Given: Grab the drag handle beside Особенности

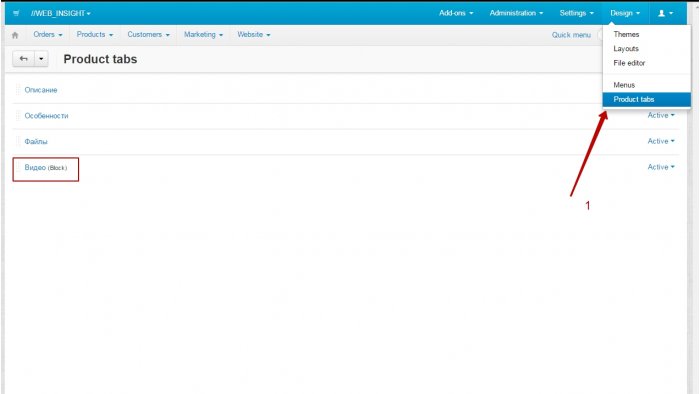Looking at the screenshot, I should [x=18, y=116].
